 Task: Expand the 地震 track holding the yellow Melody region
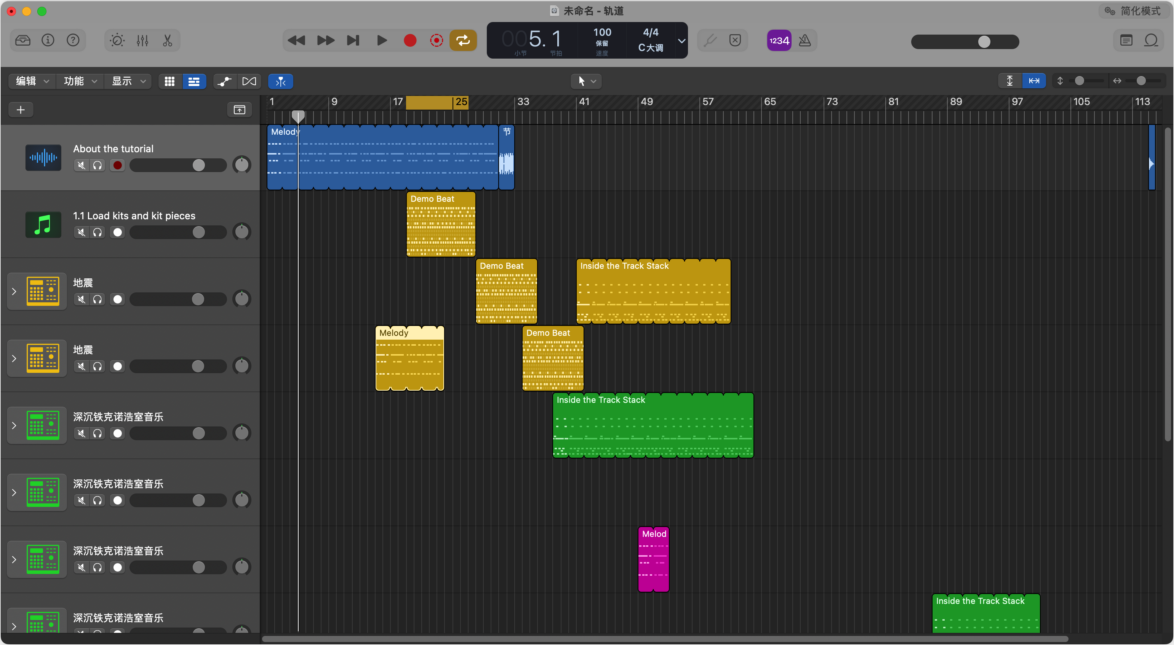pos(13,359)
